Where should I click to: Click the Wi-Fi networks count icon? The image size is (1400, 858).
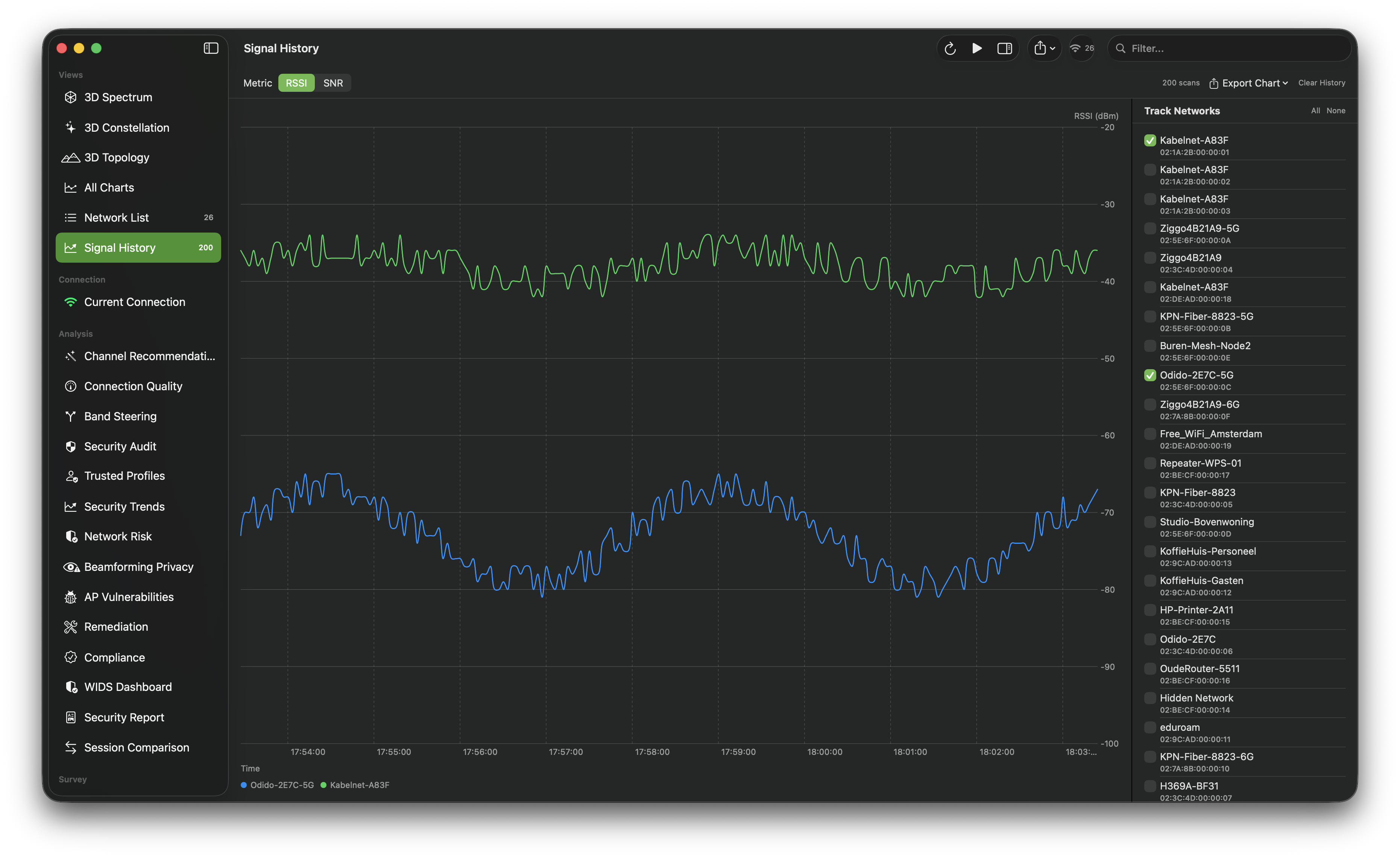1081,48
